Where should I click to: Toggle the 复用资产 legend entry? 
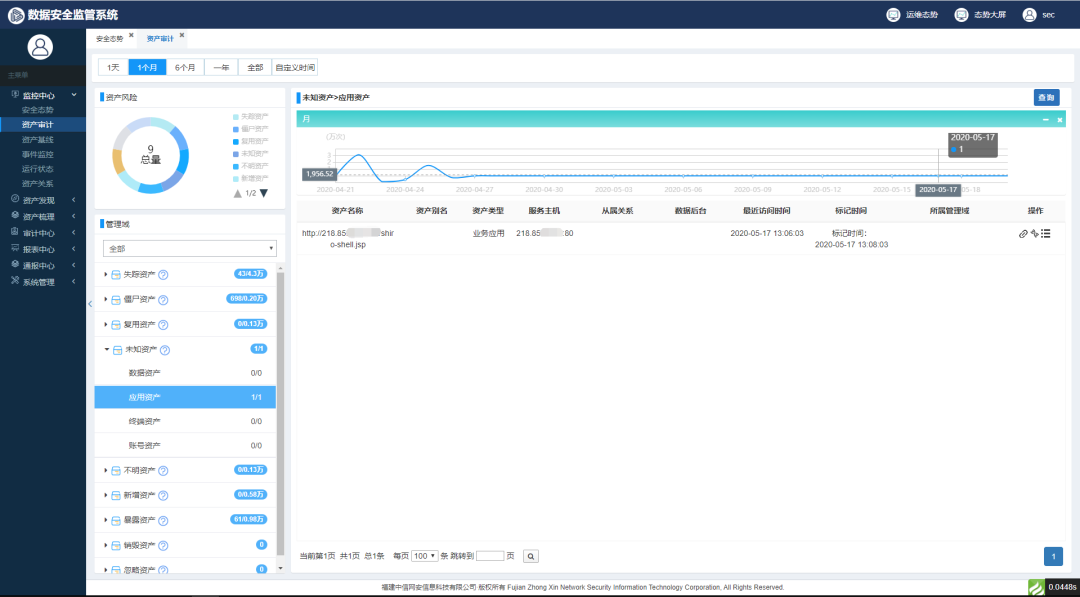point(251,141)
